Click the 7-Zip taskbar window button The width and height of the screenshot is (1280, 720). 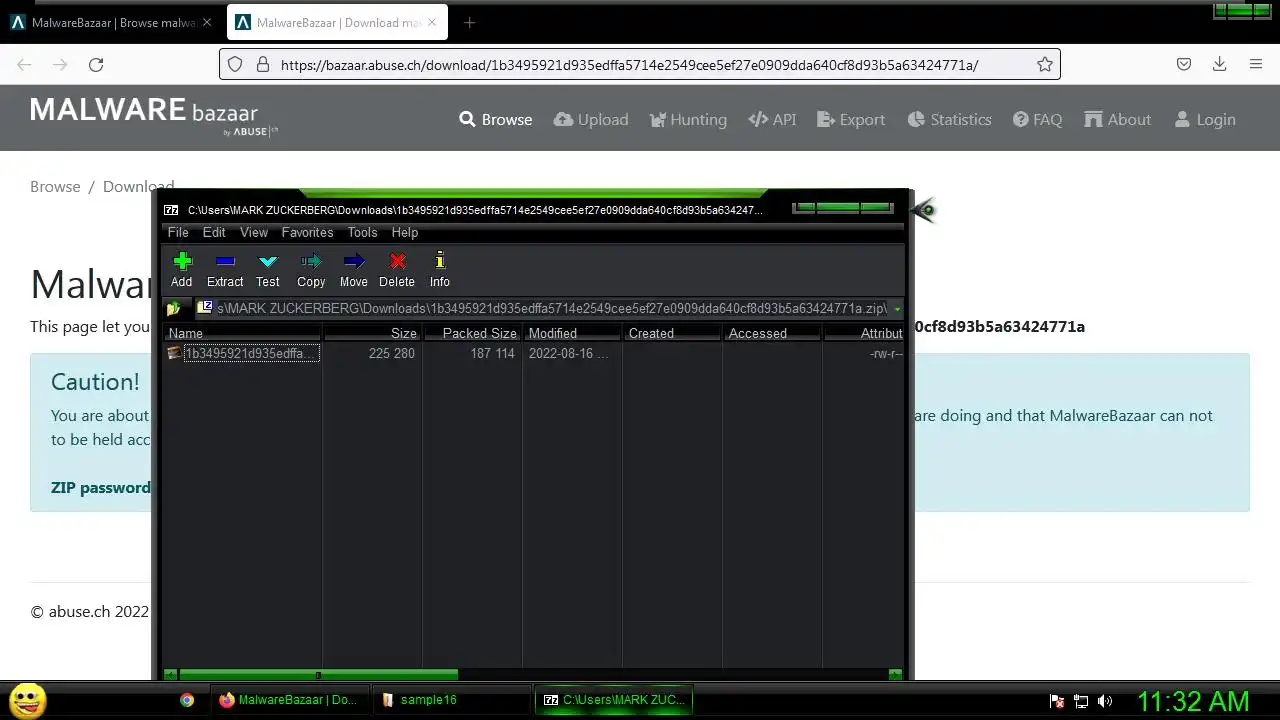click(613, 700)
